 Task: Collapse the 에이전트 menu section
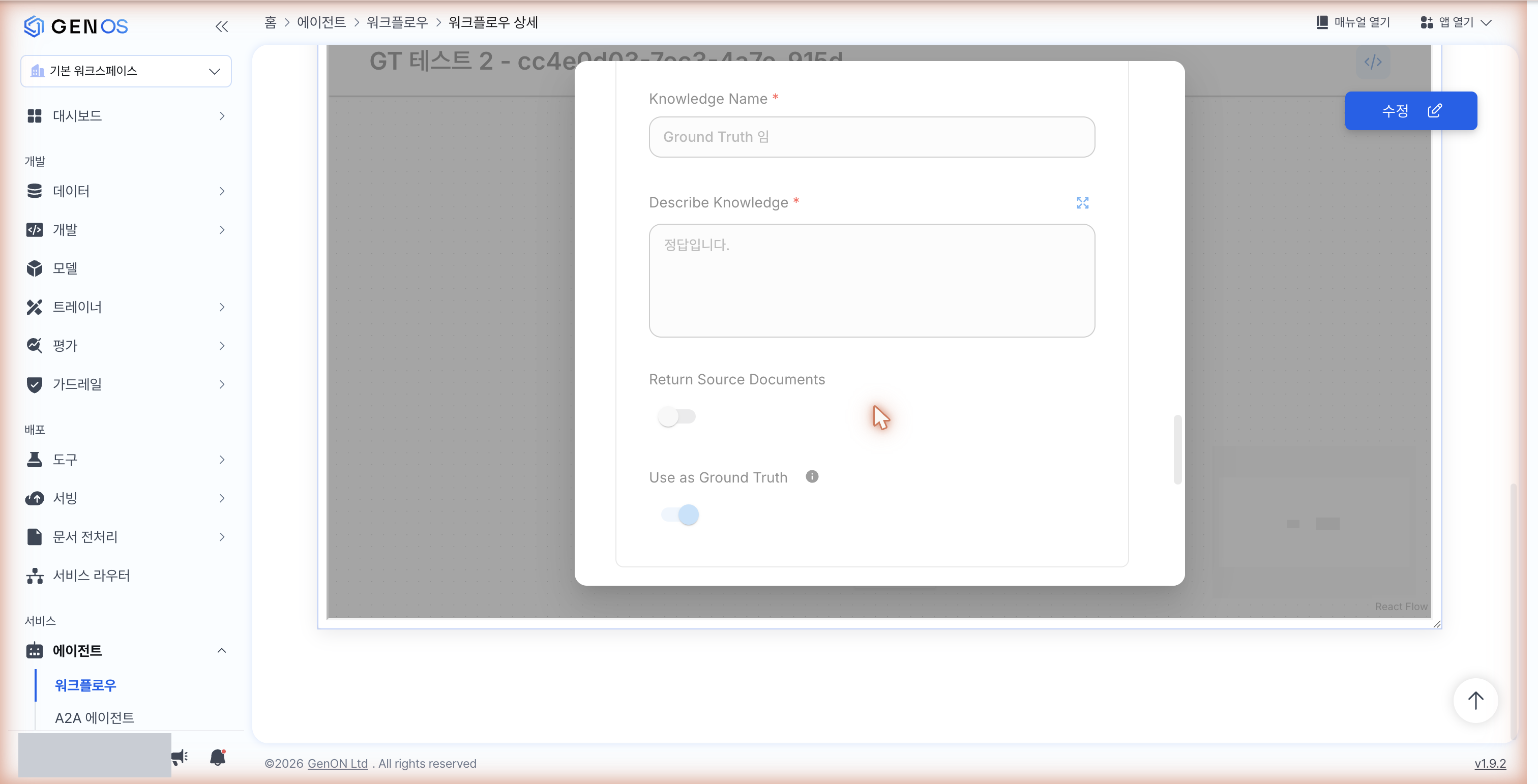click(126, 650)
